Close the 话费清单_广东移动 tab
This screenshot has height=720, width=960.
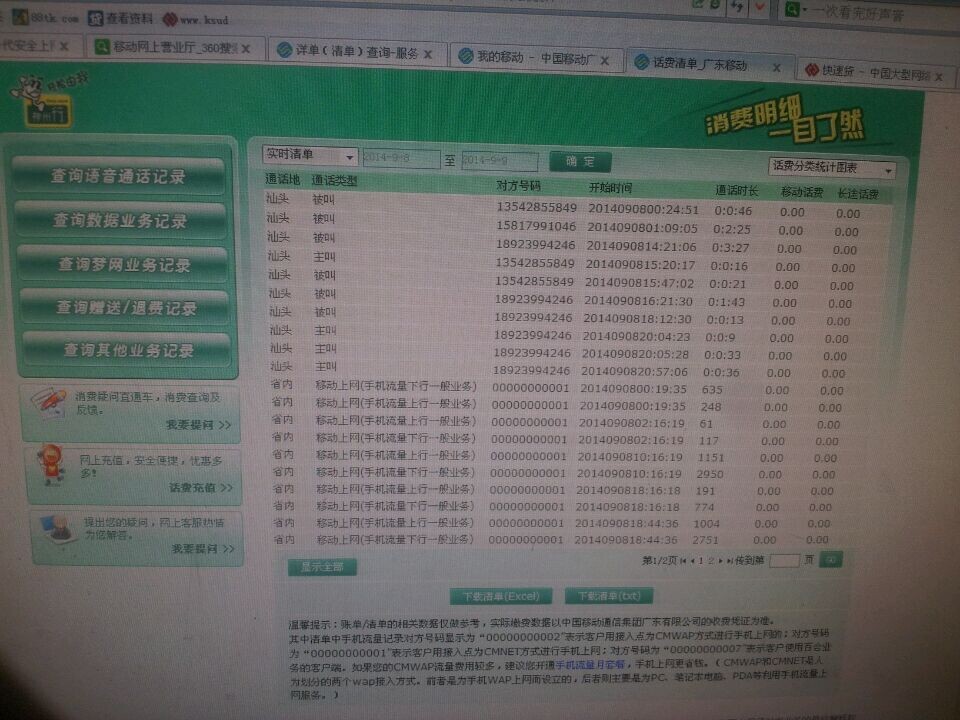(776, 67)
